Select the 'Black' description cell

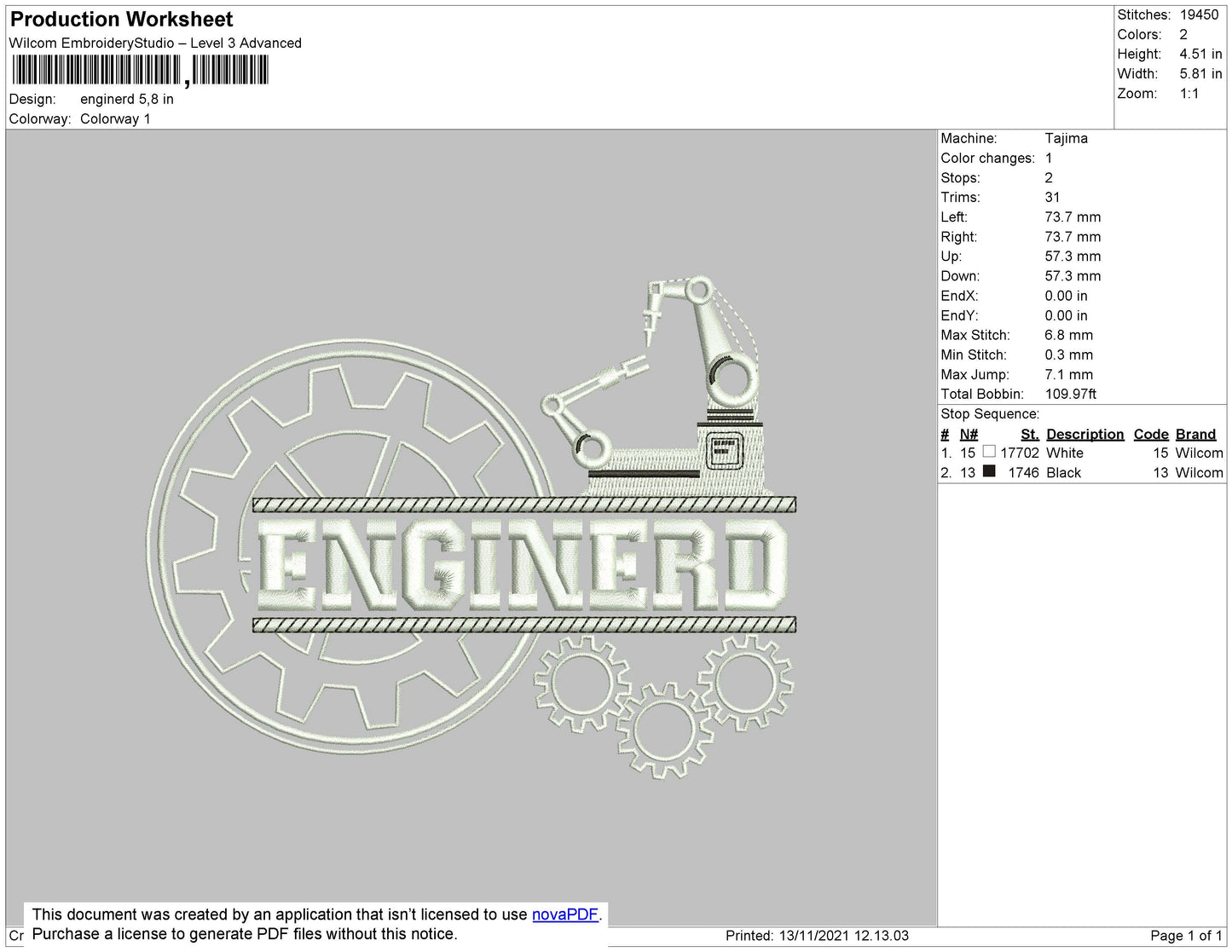[x=1063, y=472]
